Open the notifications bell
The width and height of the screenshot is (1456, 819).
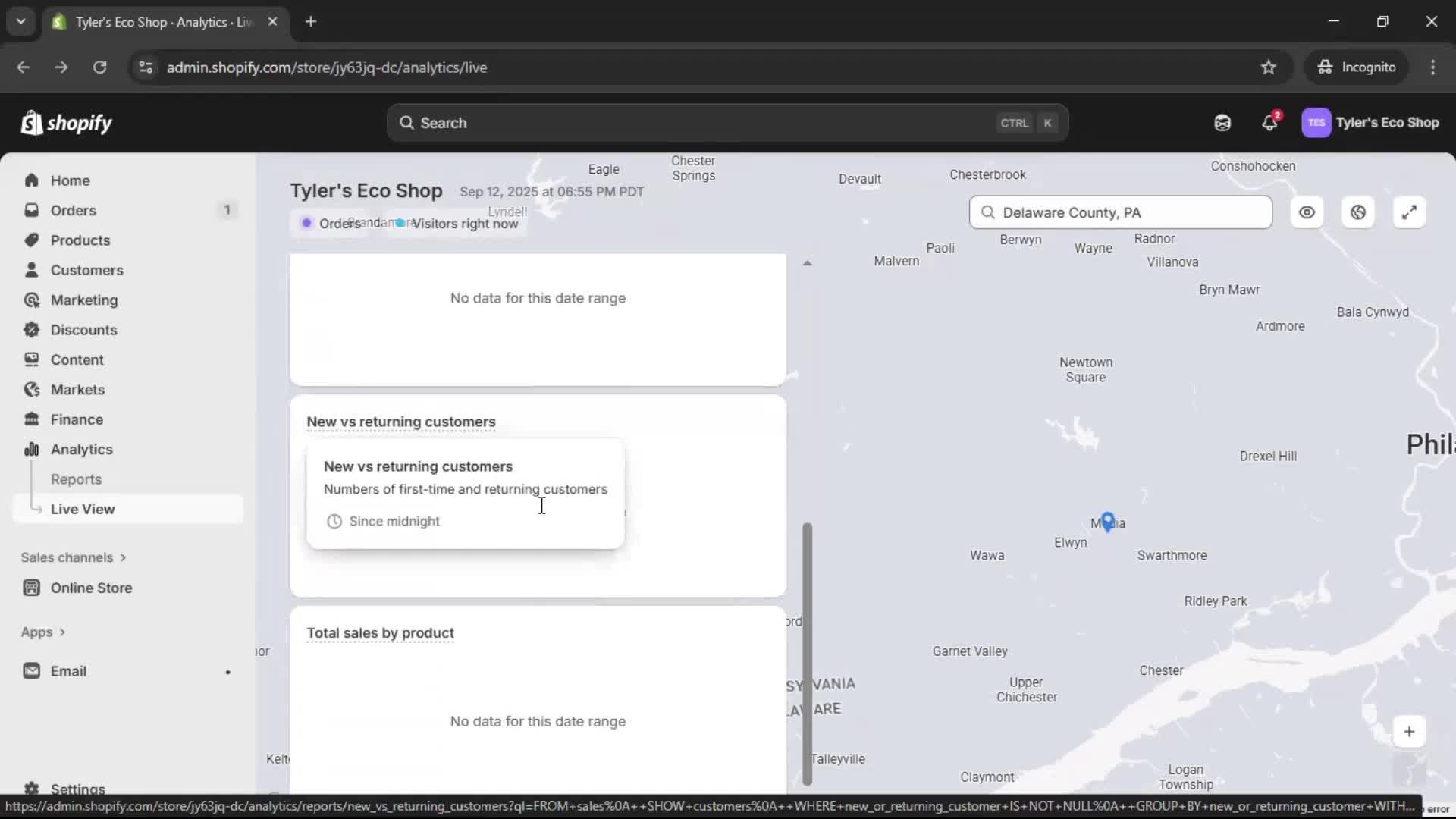(1269, 122)
